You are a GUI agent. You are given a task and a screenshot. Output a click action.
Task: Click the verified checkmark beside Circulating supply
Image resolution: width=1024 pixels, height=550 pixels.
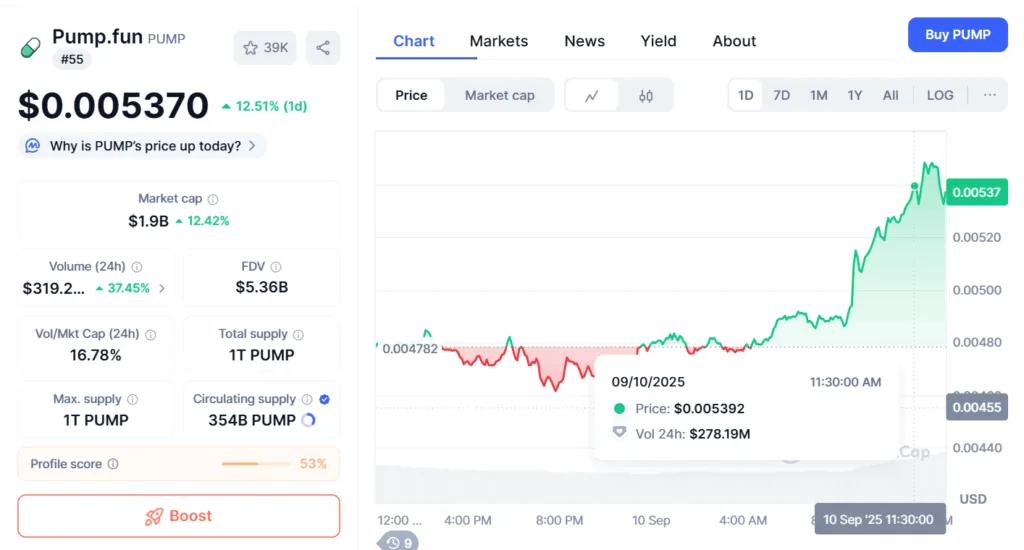click(x=325, y=399)
